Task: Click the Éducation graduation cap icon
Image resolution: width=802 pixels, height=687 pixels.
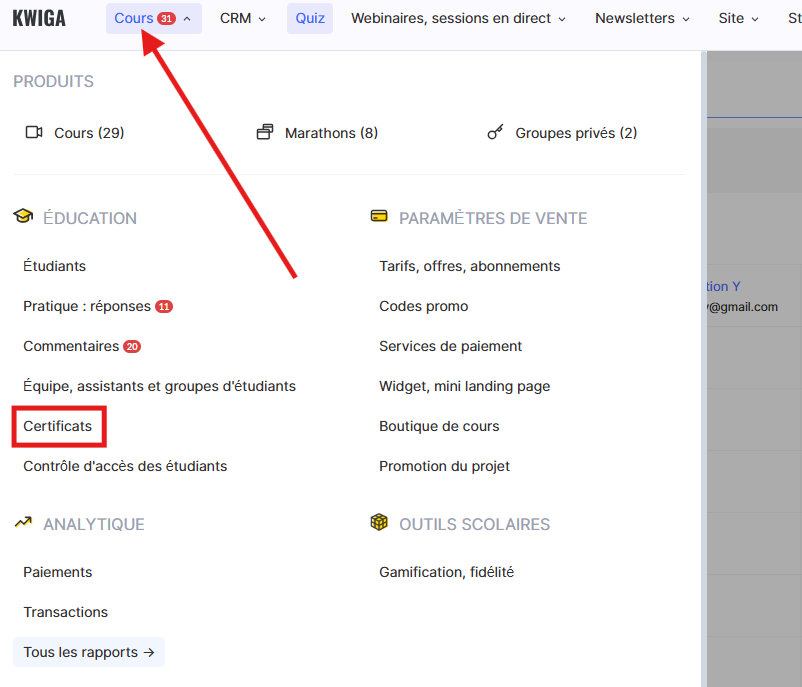Action: pyautogui.click(x=23, y=218)
